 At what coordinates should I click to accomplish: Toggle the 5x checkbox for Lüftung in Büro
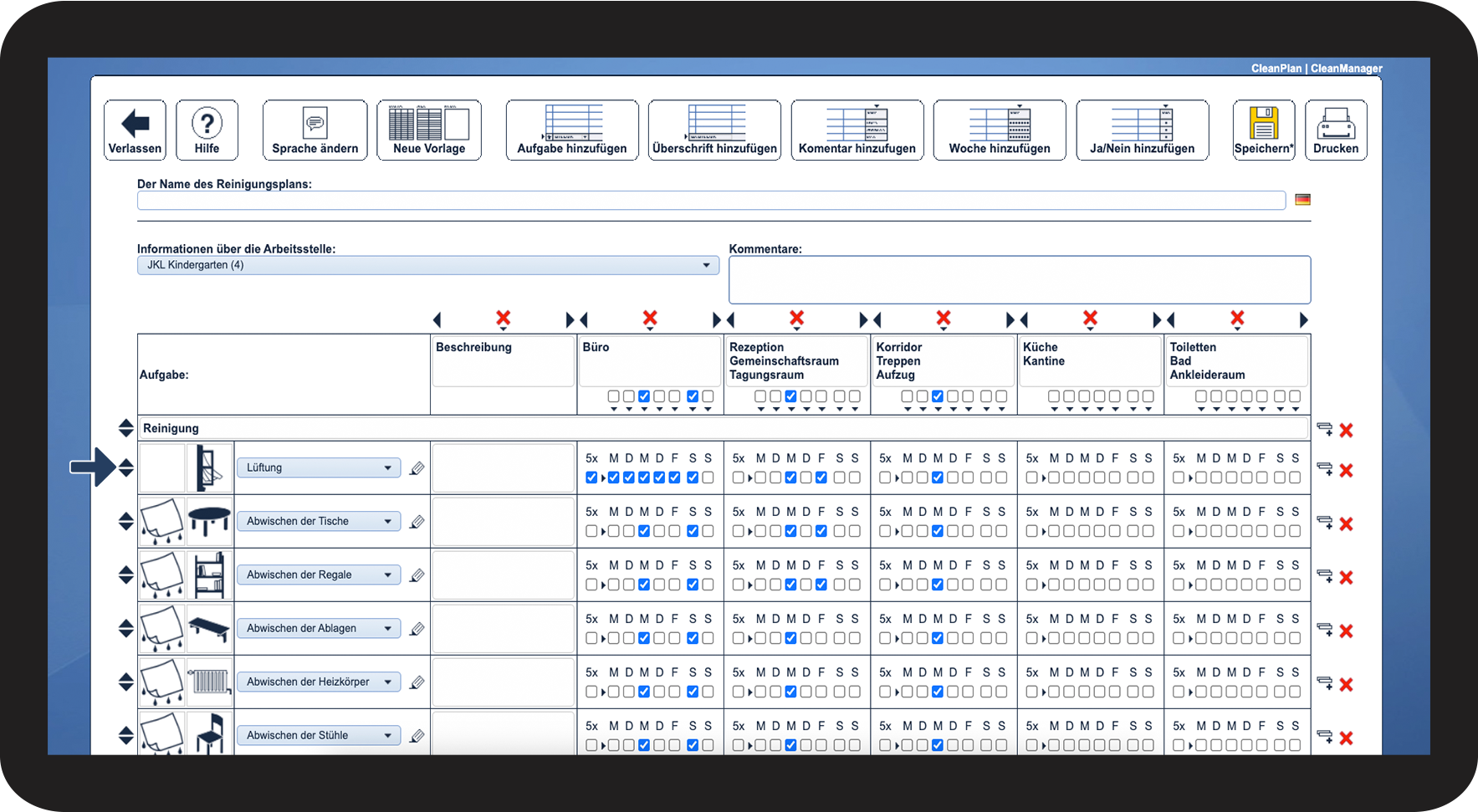[x=591, y=477]
